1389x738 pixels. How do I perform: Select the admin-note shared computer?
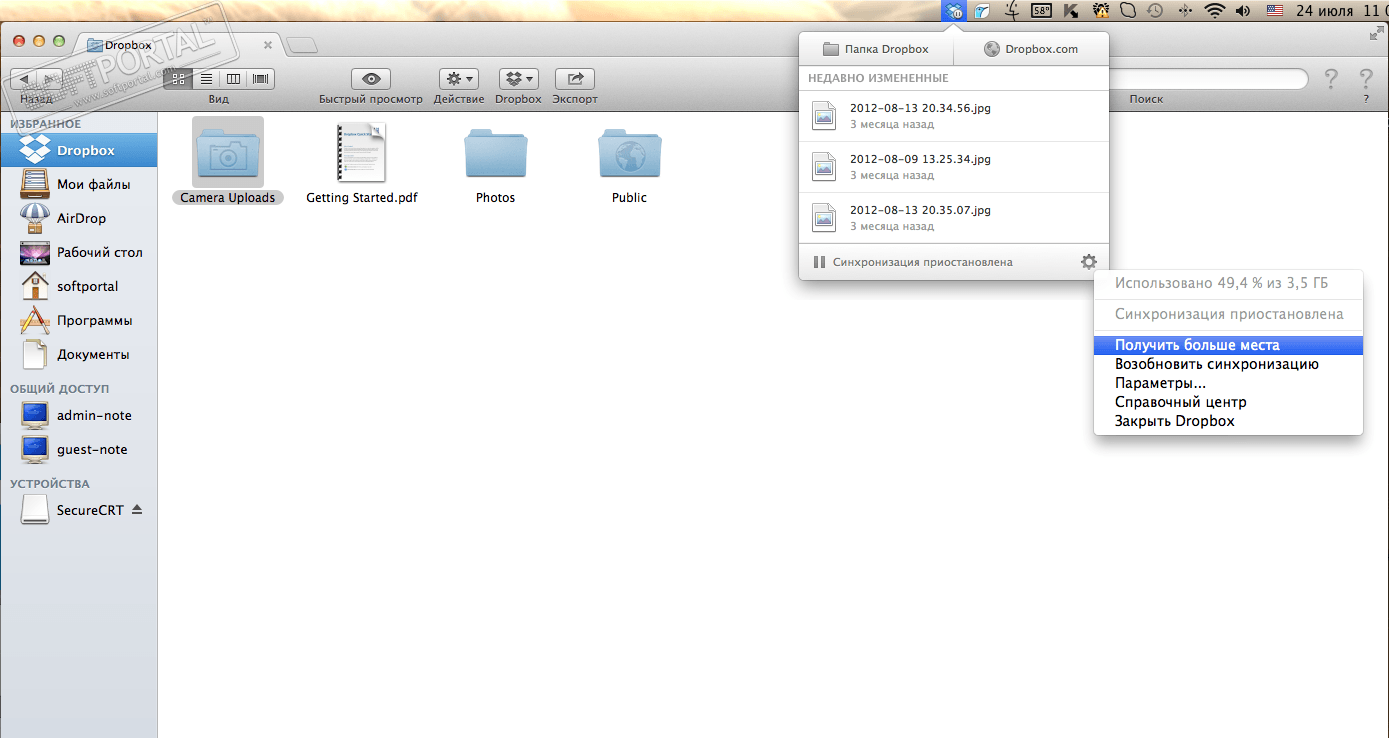(x=79, y=415)
